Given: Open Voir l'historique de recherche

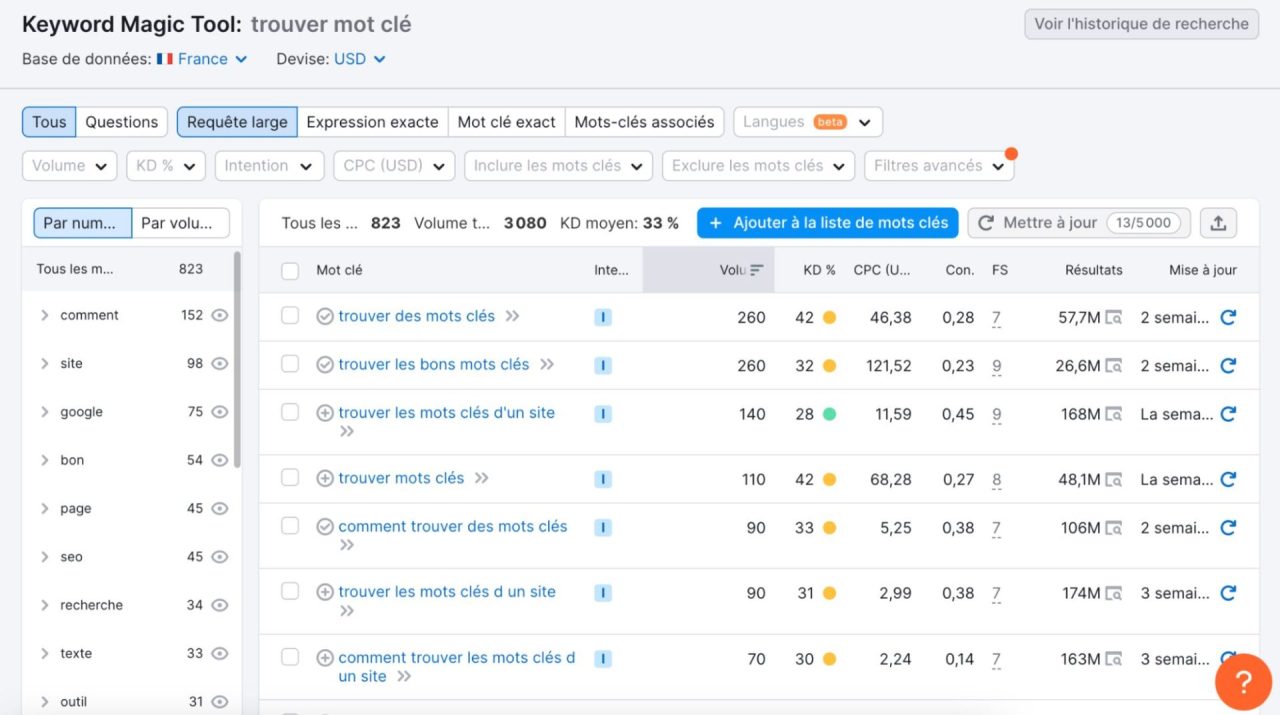Looking at the screenshot, I should [1140, 23].
